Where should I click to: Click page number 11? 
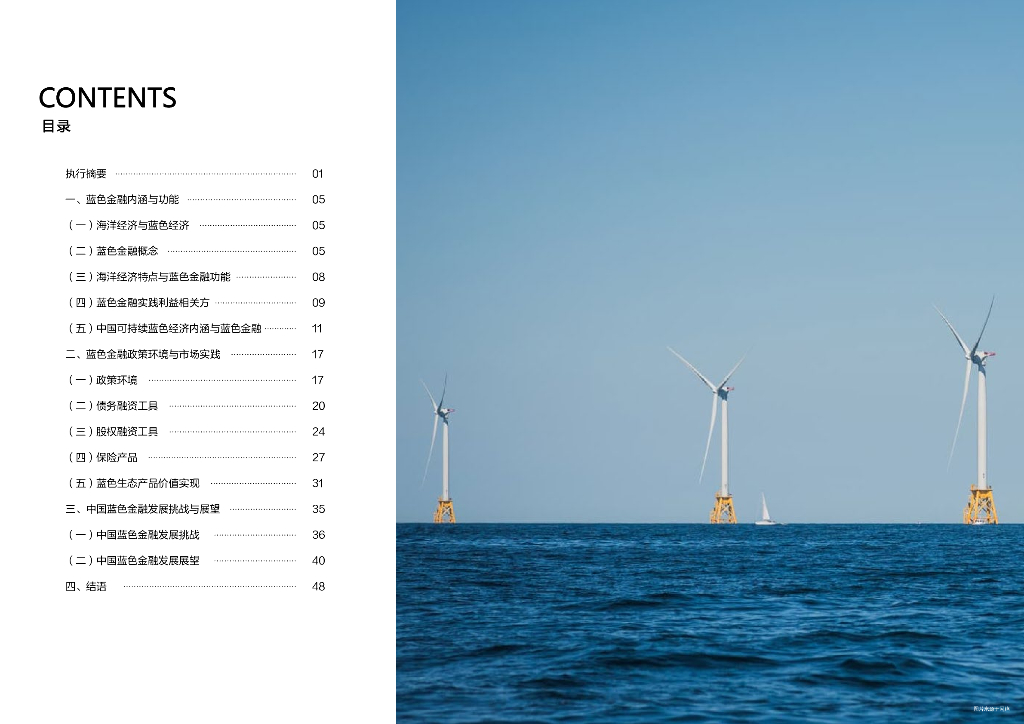point(317,328)
